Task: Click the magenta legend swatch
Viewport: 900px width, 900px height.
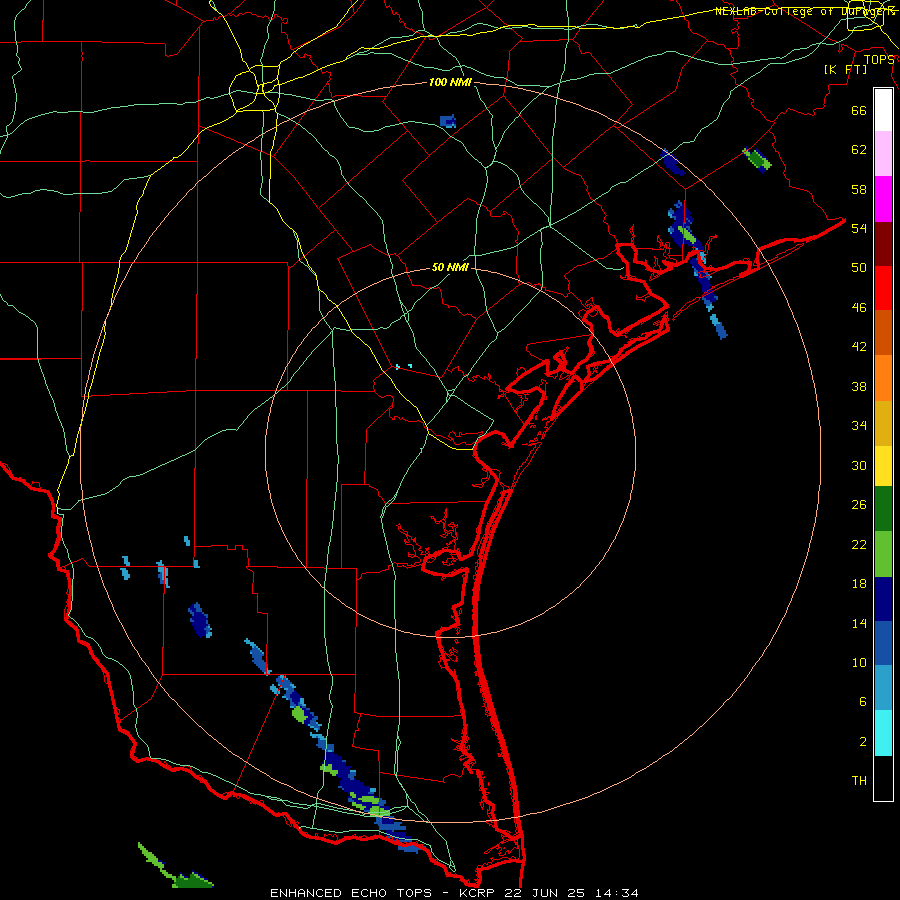Action: click(x=883, y=199)
